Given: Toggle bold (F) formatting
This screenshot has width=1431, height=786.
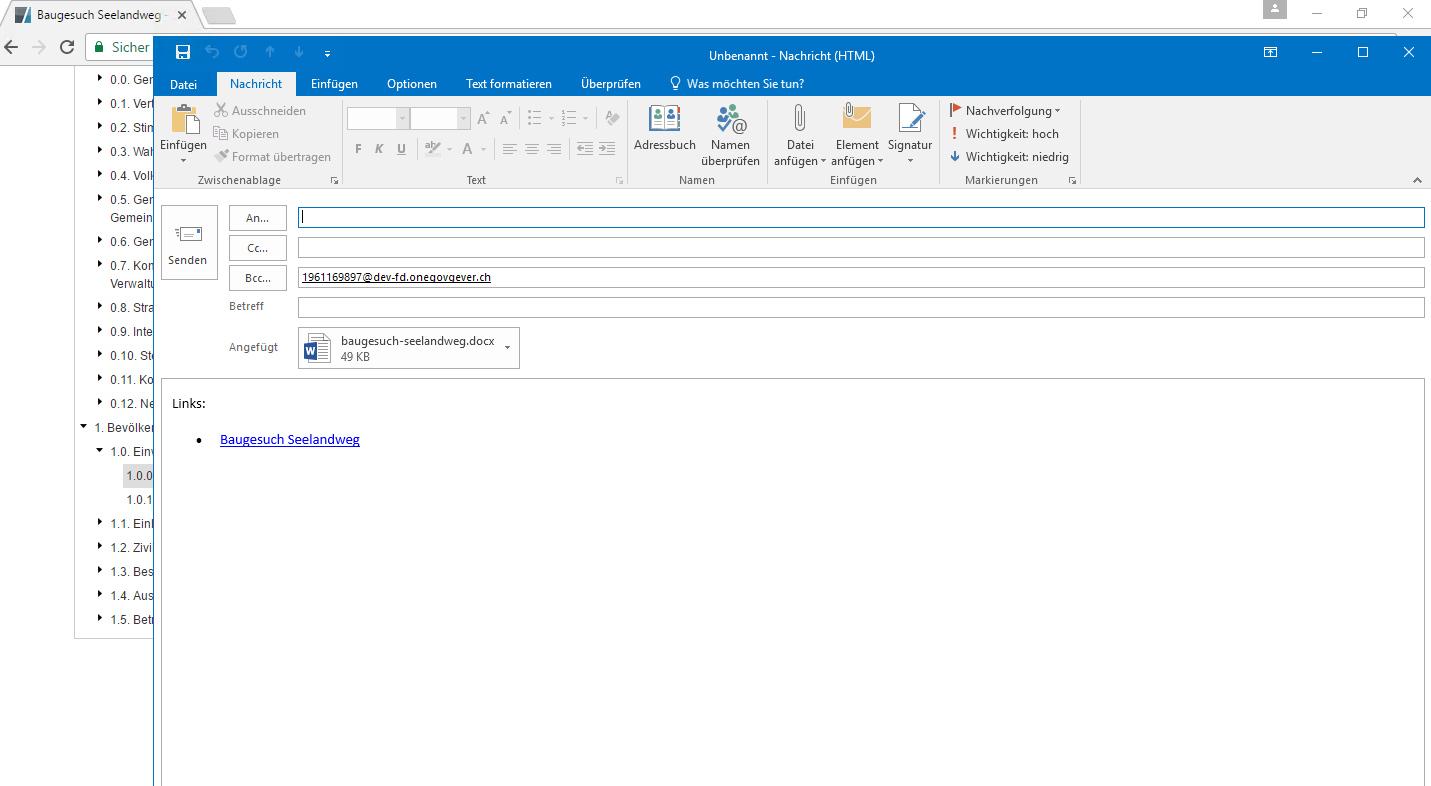Looking at the screenshot, I should (358, 149).
